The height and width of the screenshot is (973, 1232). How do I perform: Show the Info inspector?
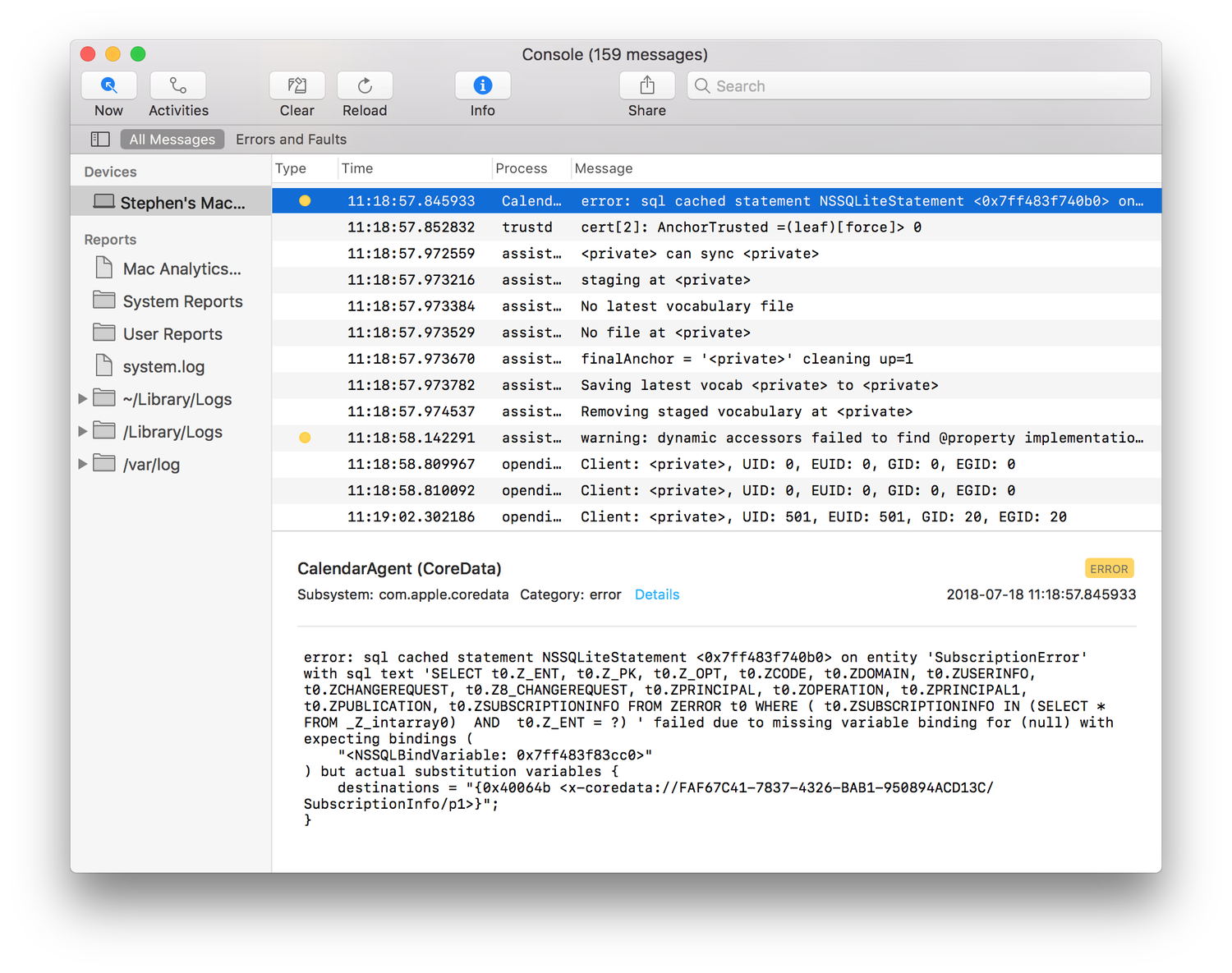(483, 86)
